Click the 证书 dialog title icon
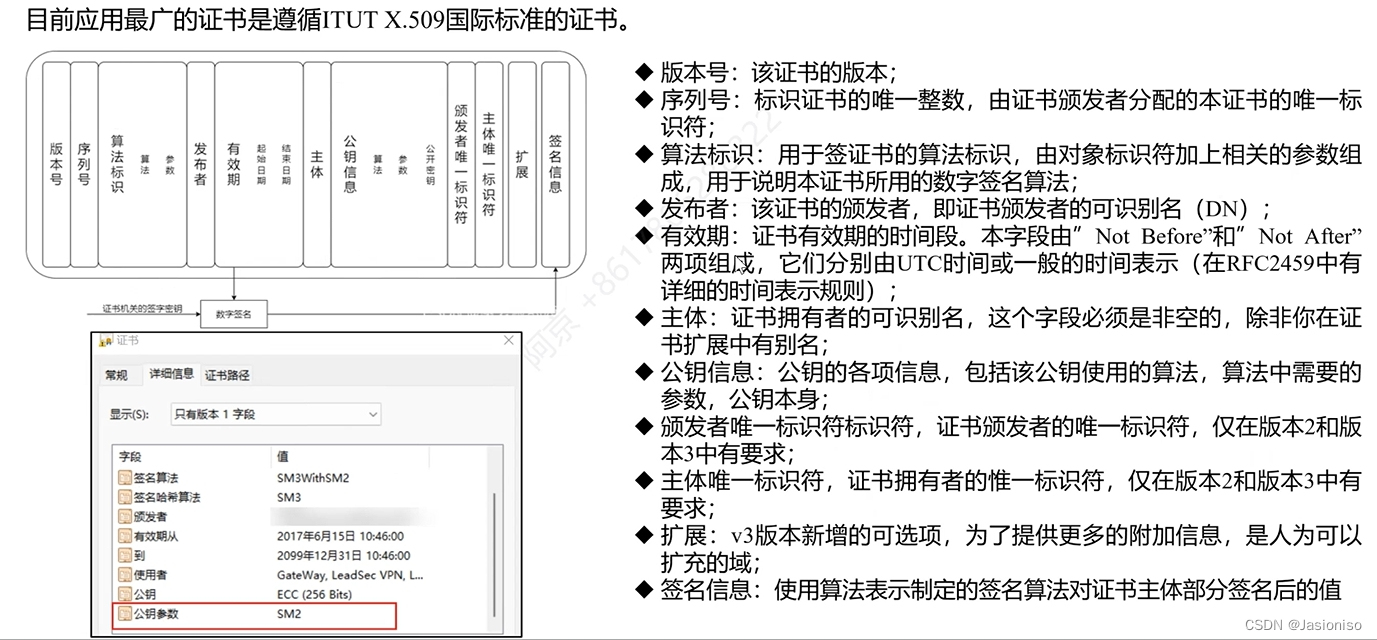 [107, 341]
